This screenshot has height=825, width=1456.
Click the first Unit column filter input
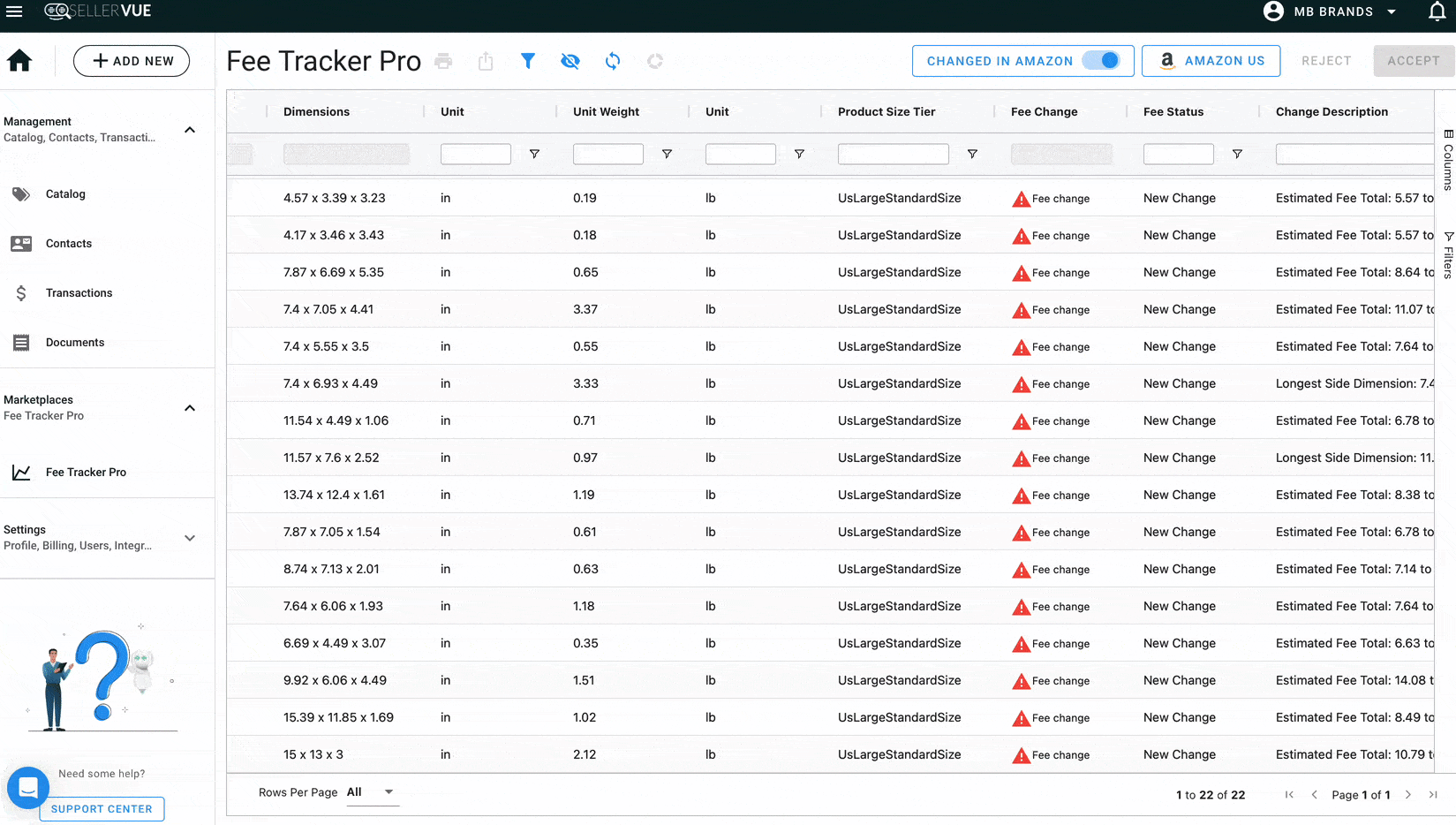coord(476,154)
